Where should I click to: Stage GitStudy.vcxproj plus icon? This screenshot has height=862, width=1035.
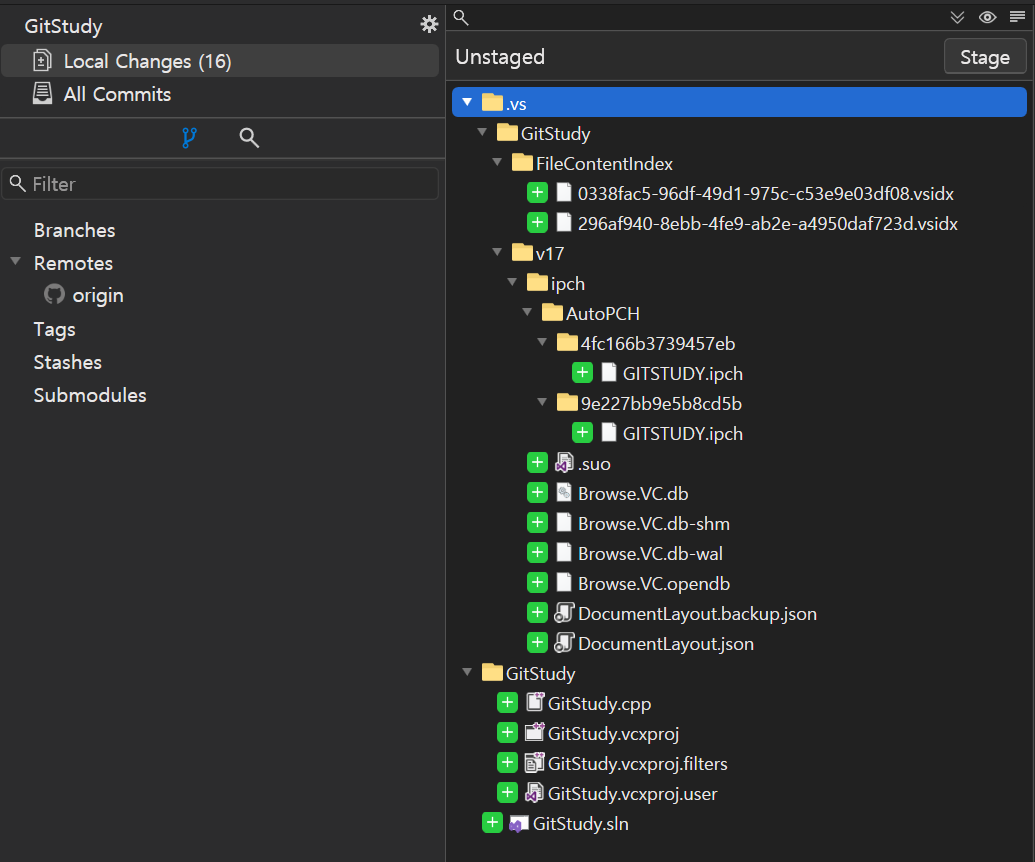point(508,733)
